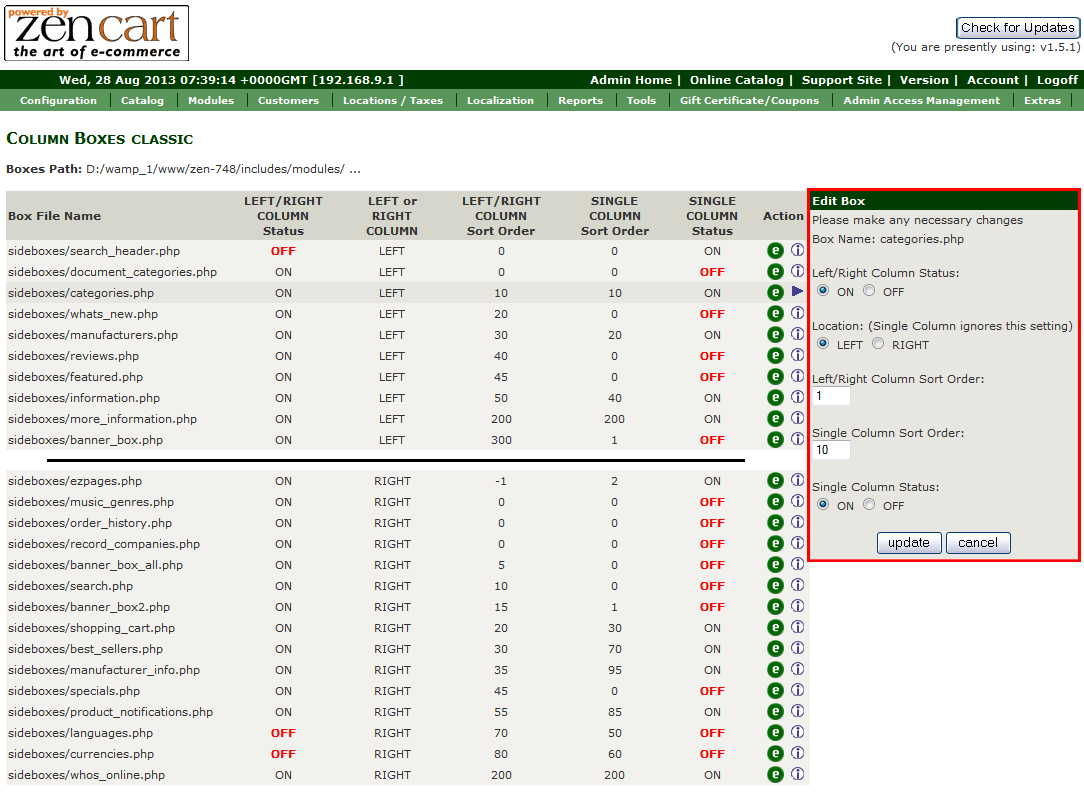This screenshot has width=1084, height=797.
Task: Open Online Catalog from header
Action: click(736, 80)
